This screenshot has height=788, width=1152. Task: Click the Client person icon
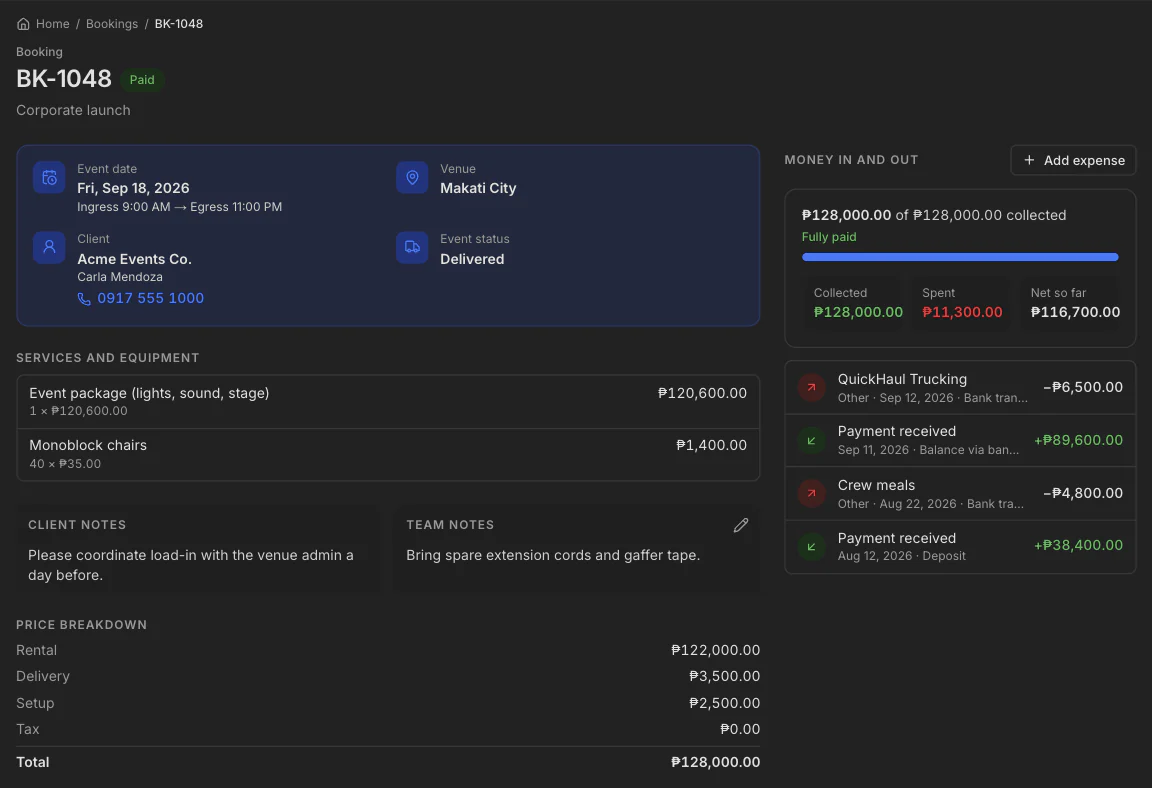(49, 247)
